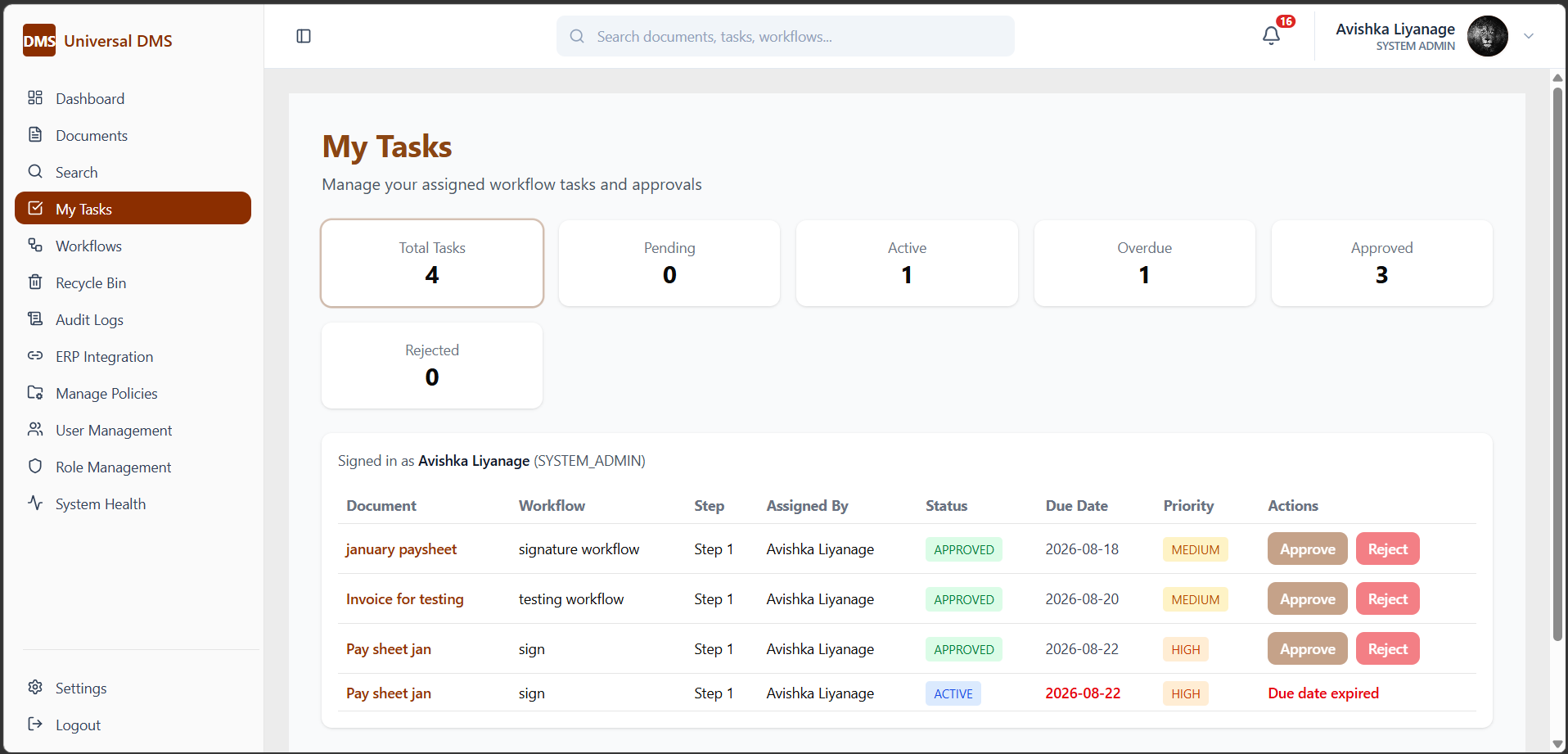
Task: Click the page vertical scrollbar
Action: click(x=1557, y=363)
